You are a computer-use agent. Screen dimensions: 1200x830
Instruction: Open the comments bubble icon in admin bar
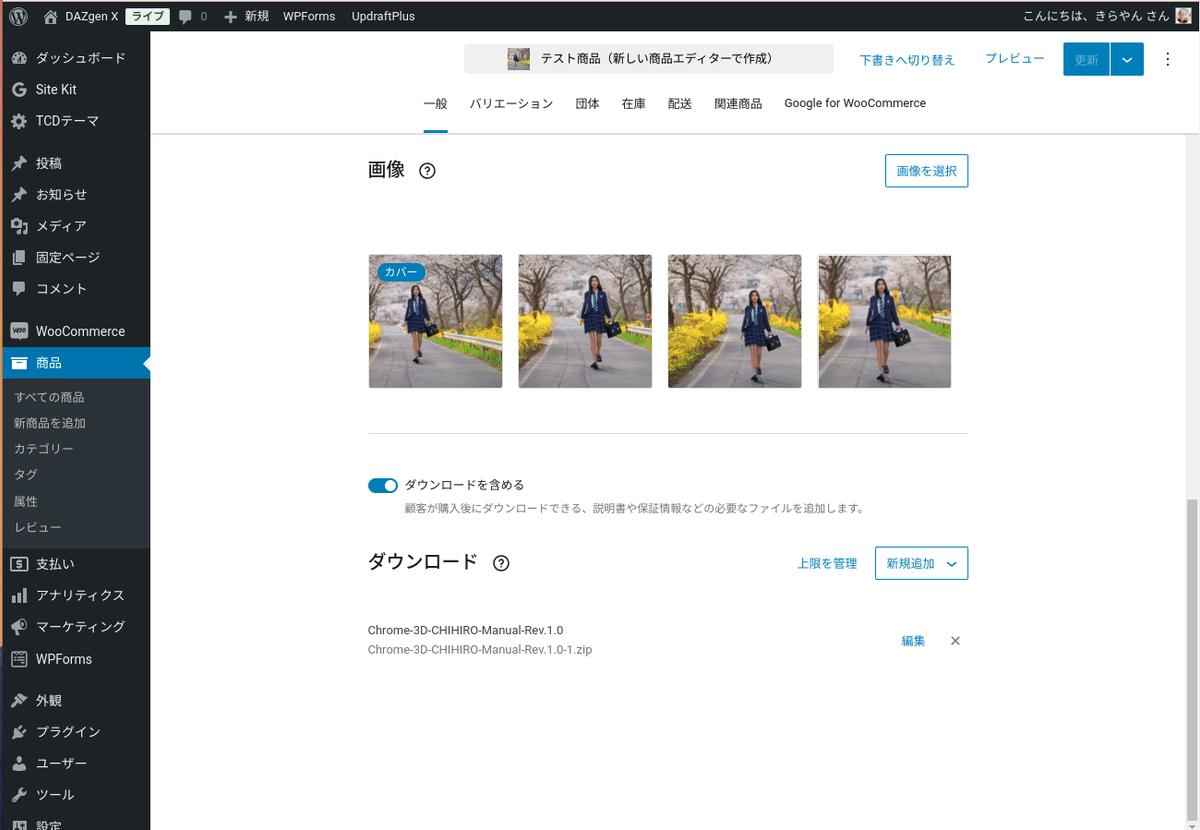click(185, 17)
